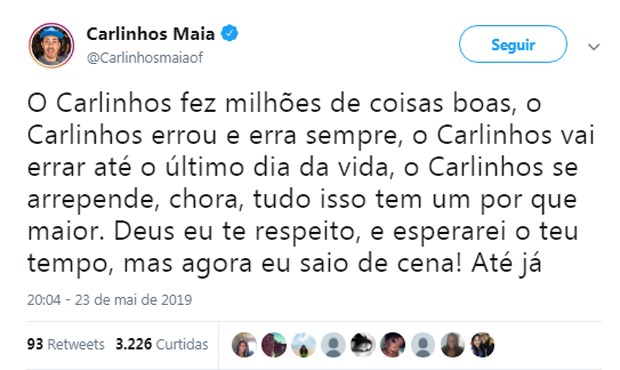The height and width of the screenshot is (370, 620).
Task: Open the second liker avatar with teal background
Action: coord(274,345)
